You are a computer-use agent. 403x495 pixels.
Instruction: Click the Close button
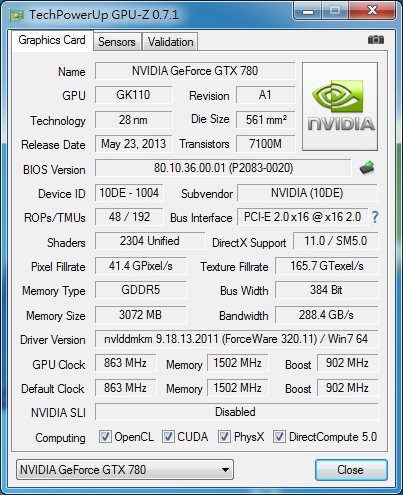pos(351,470)
